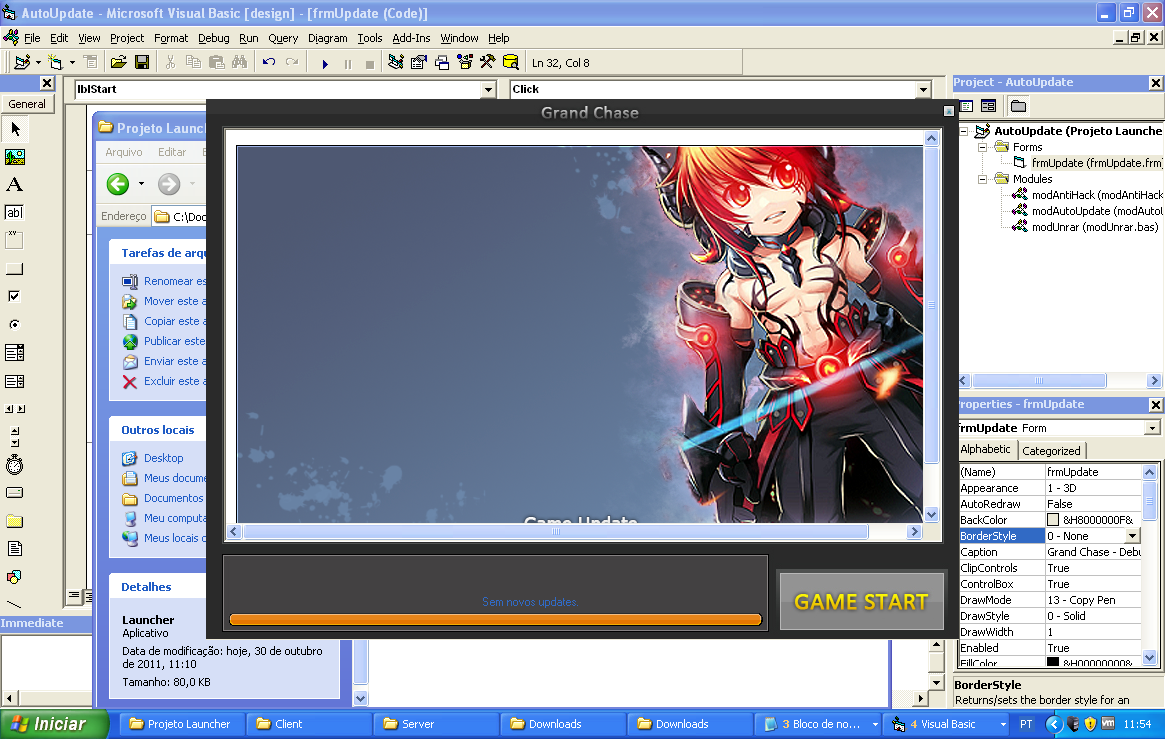1165x739 pixels.
Task: Show the Form Layout Window icon
Action: coord(442,62)
